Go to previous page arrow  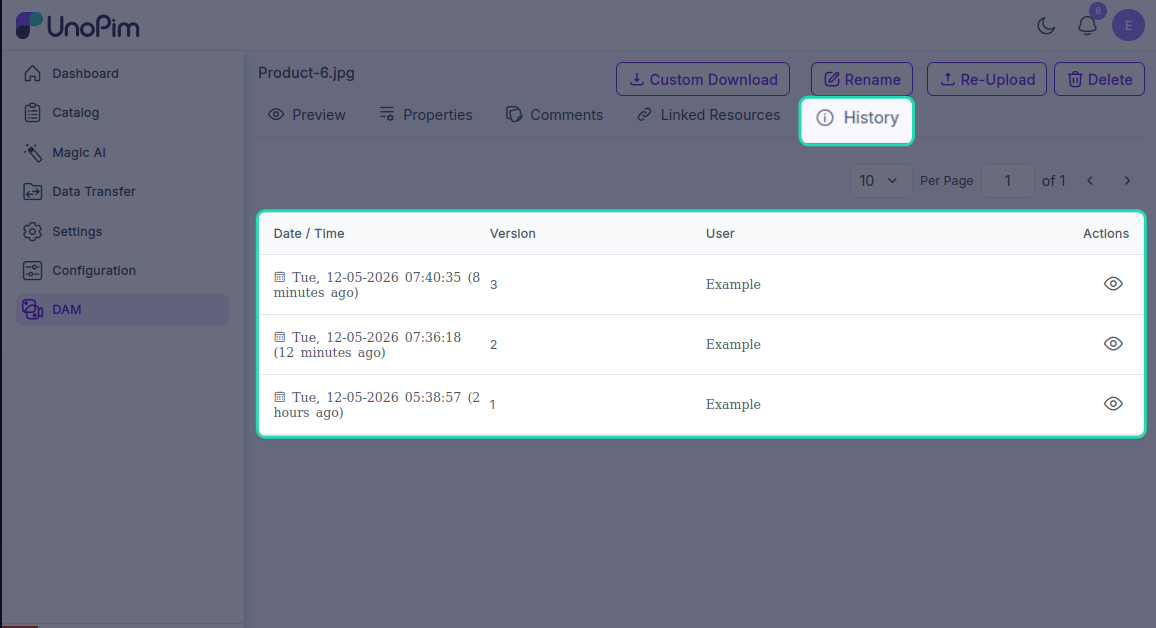point(1090,181)
